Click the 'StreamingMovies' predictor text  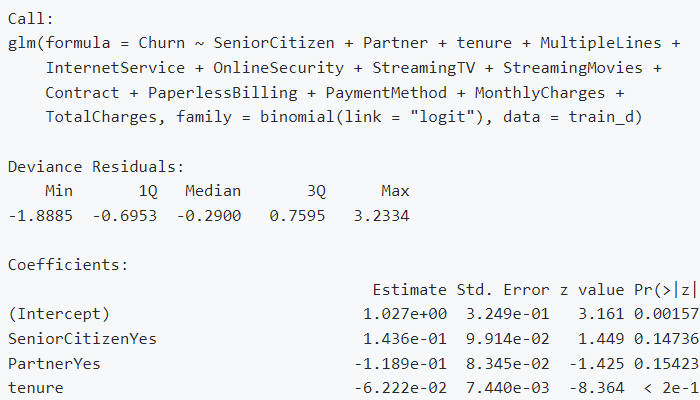(x=573, y=68)
